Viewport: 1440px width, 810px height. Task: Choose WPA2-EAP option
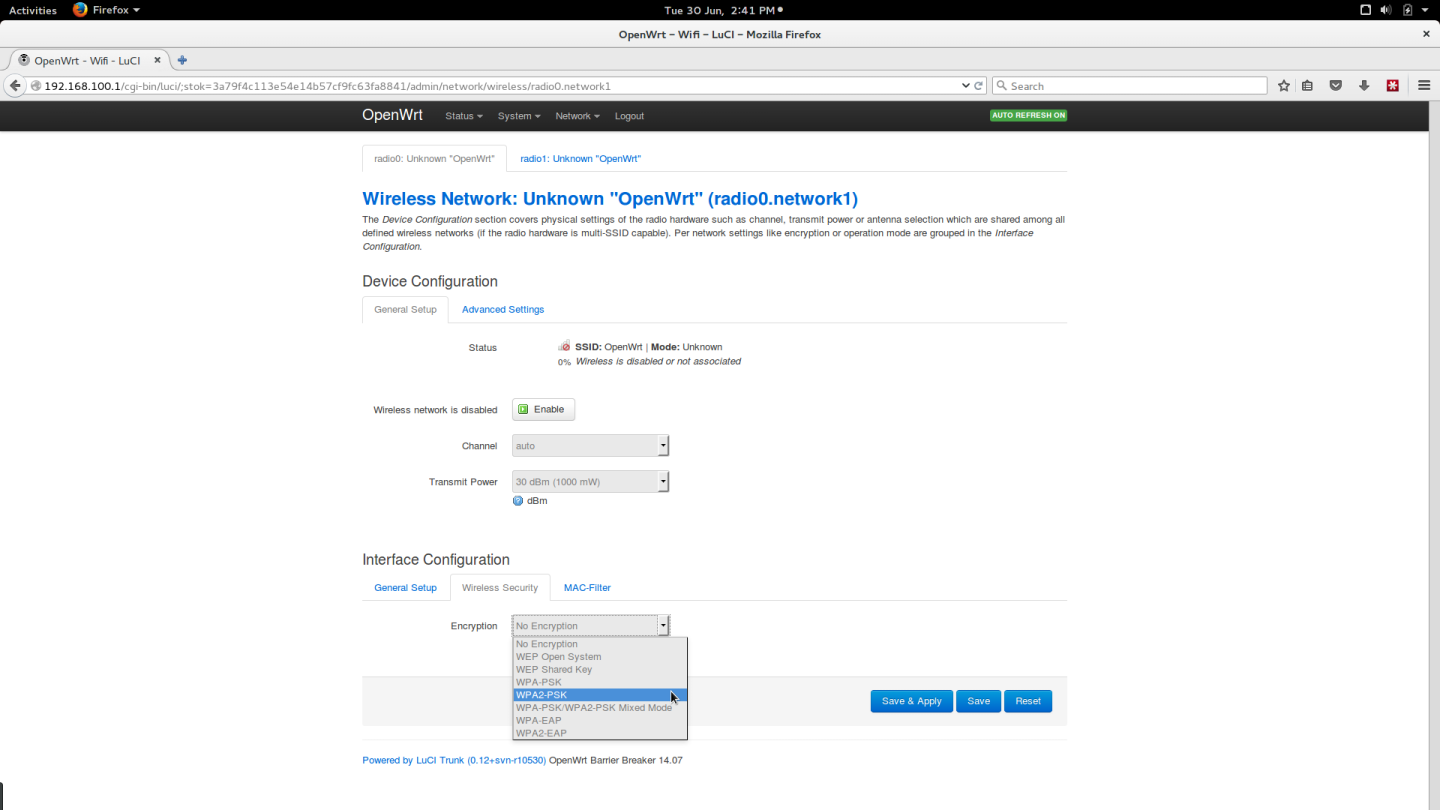point(600,733)
